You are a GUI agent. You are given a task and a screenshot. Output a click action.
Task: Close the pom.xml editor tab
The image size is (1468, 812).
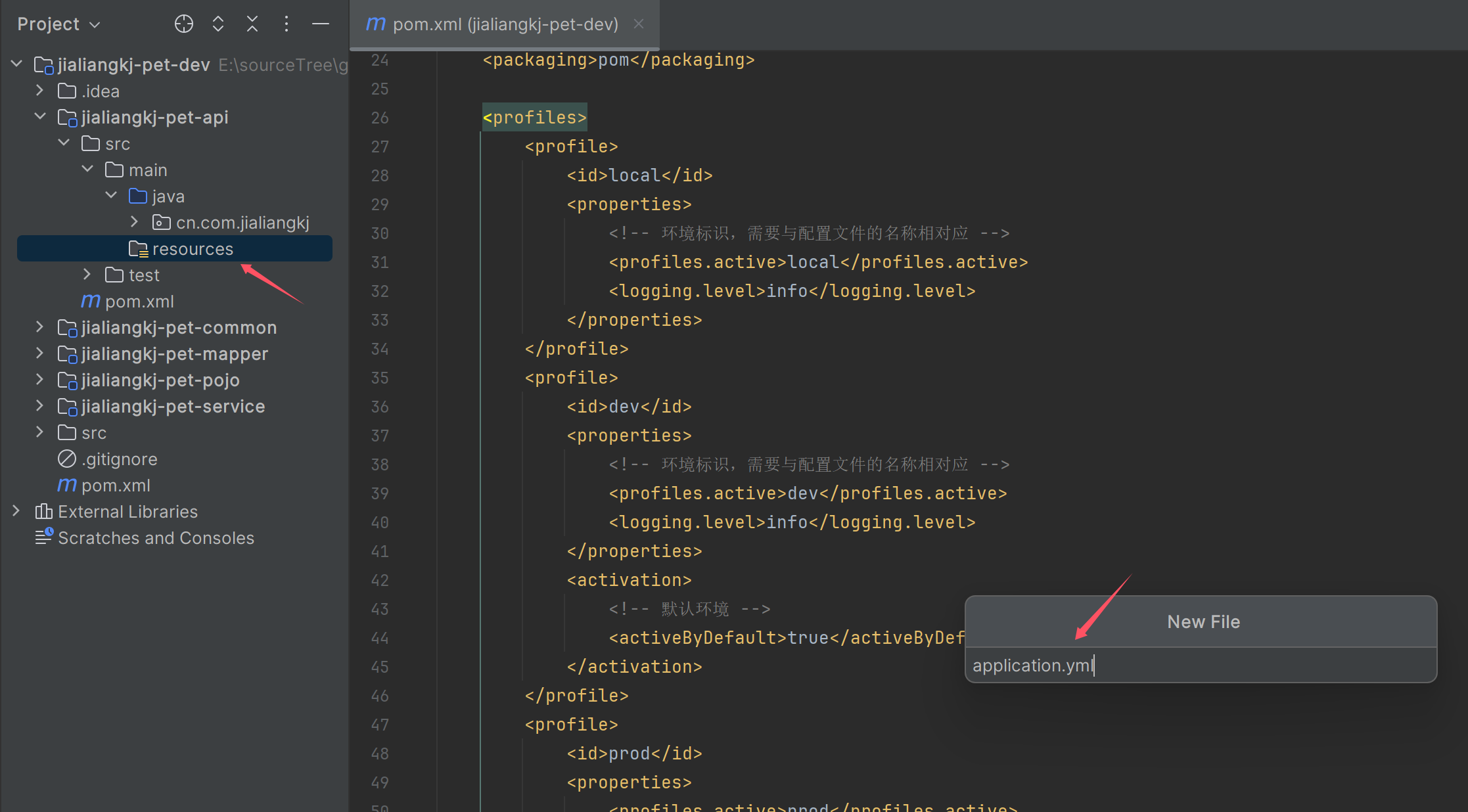pyautogui.click(x=639, y=24)
